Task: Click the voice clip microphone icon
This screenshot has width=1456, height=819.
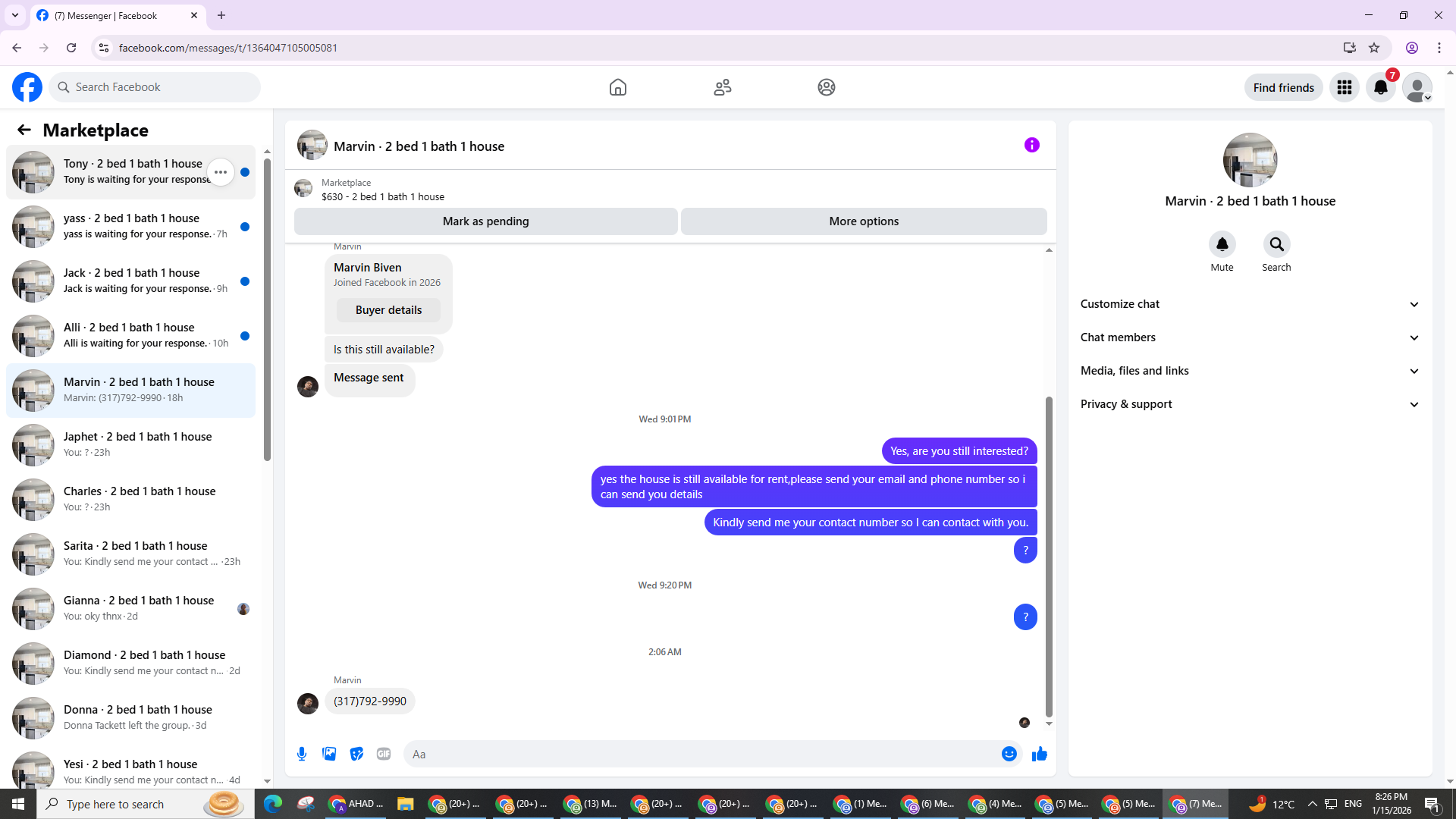Action: [x=302, y=754]
